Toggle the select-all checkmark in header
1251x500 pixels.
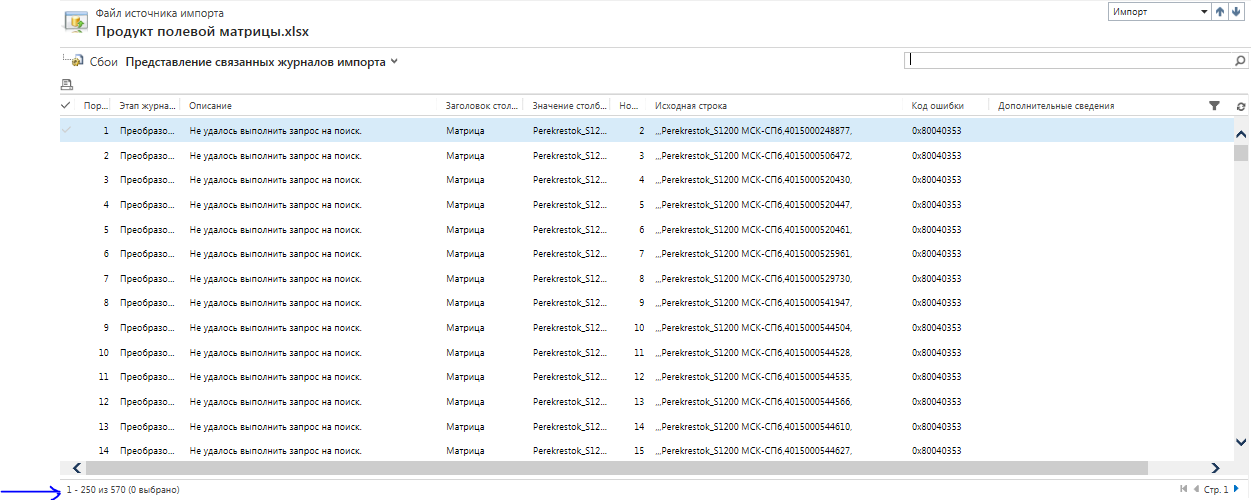pyautogui.click(x=66, y=105)
